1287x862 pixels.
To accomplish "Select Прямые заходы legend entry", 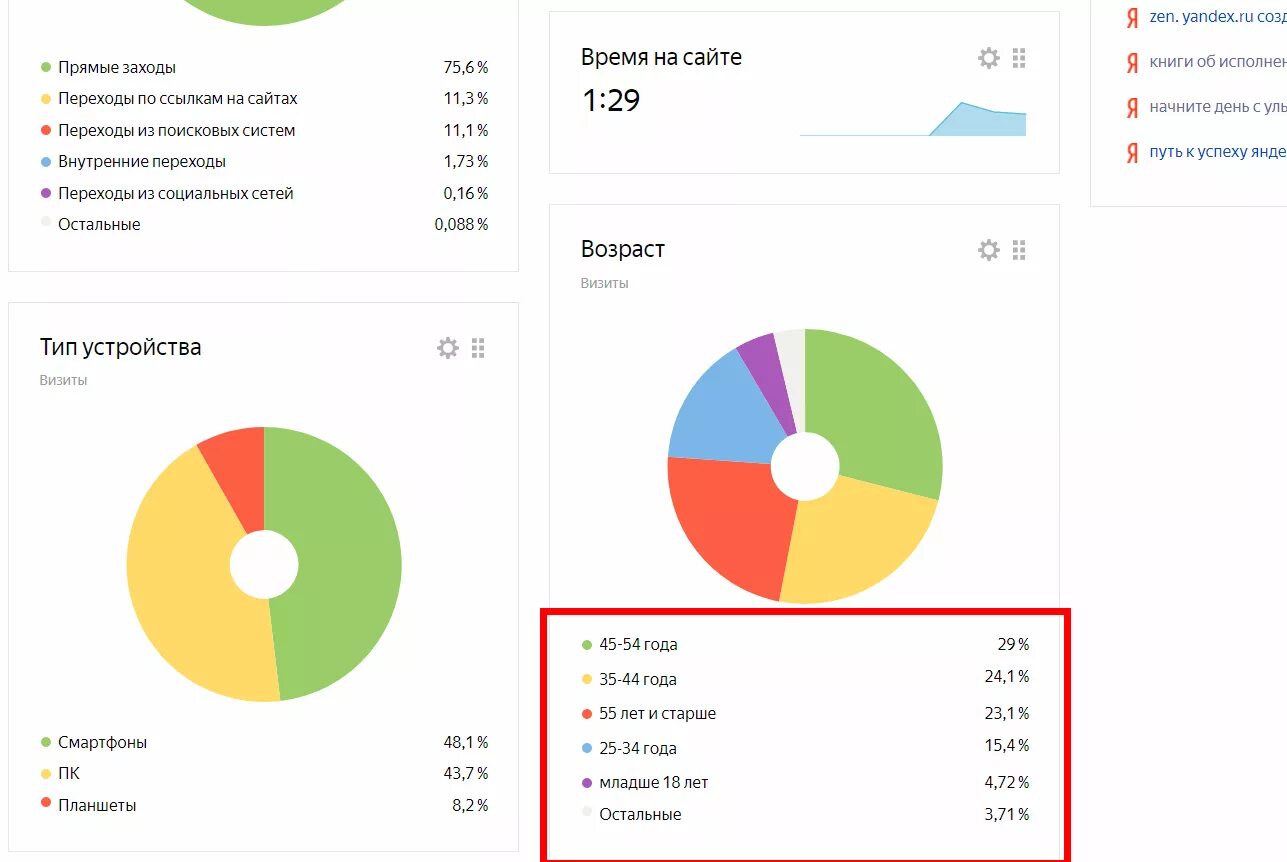I will tap(117, 68).
